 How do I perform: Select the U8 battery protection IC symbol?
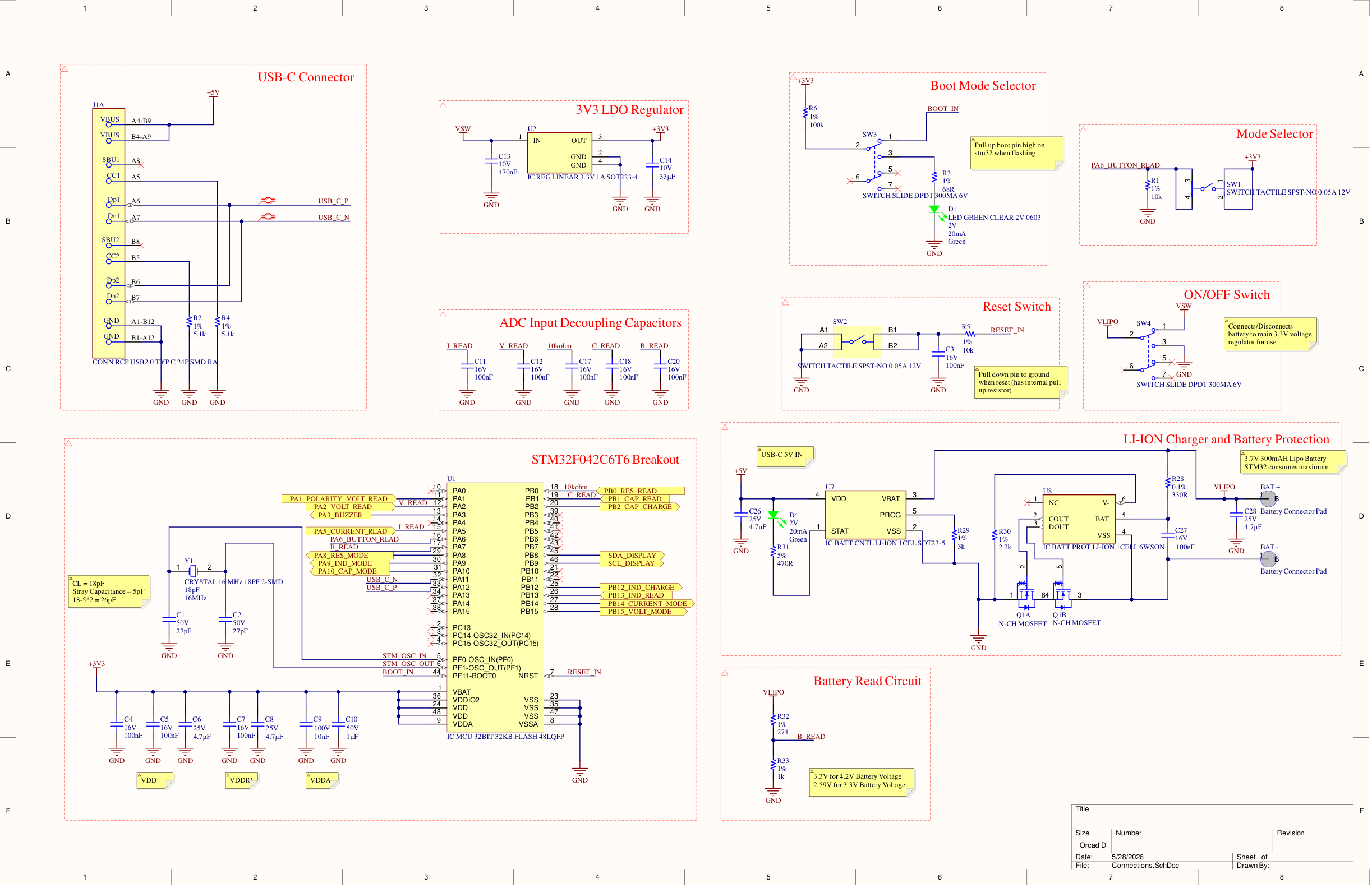1079,519
